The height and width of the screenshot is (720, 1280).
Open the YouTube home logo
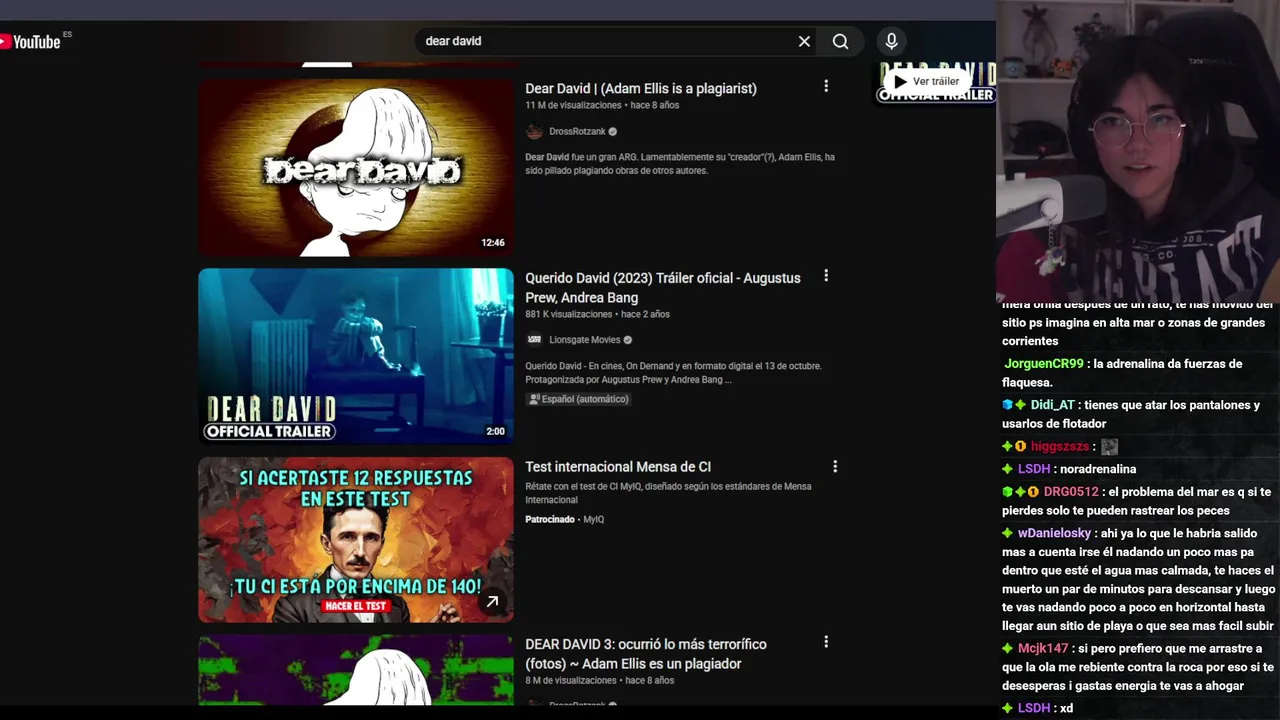click(32, 41)
